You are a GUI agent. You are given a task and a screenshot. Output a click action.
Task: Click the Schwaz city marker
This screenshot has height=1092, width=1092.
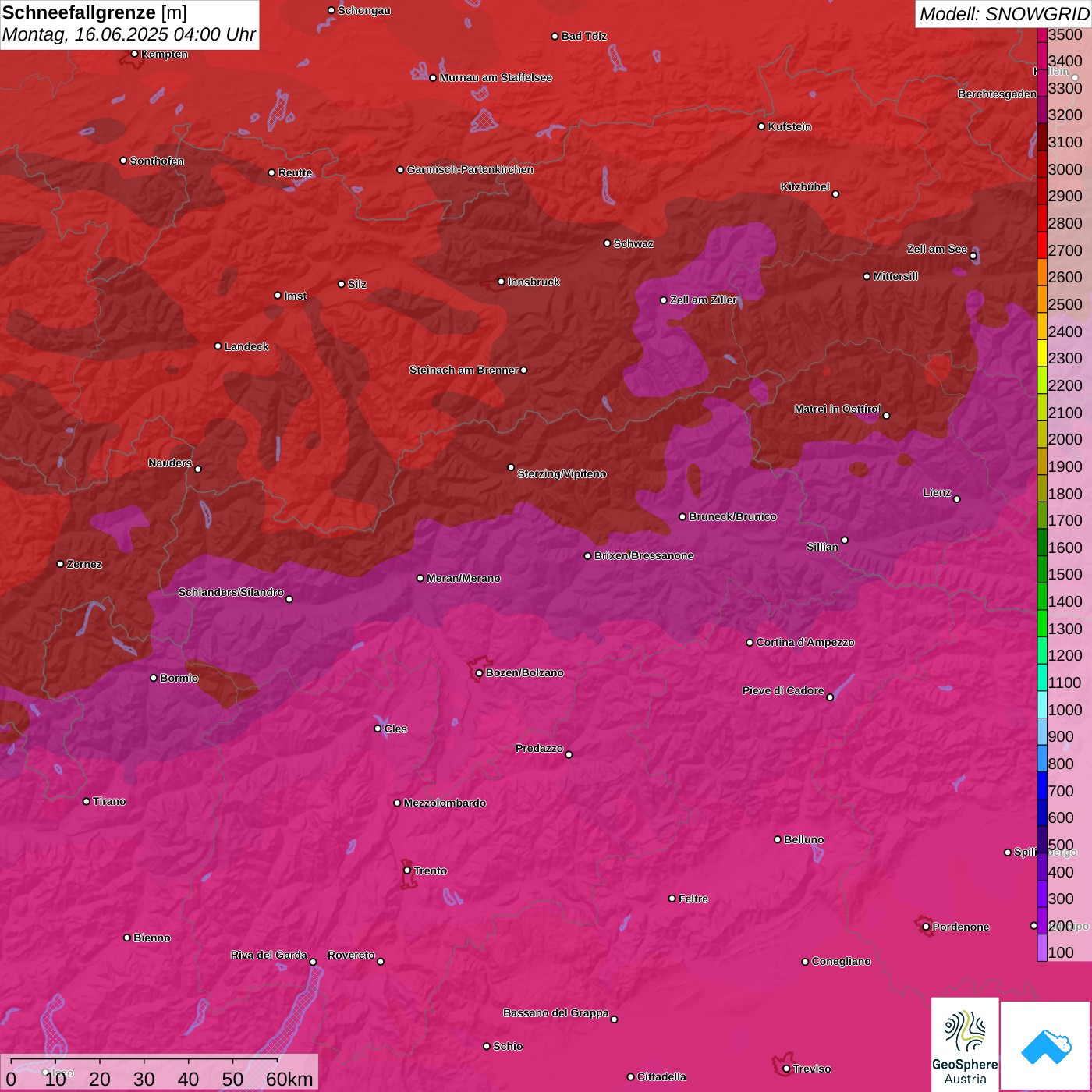click(x=608, y=243)
